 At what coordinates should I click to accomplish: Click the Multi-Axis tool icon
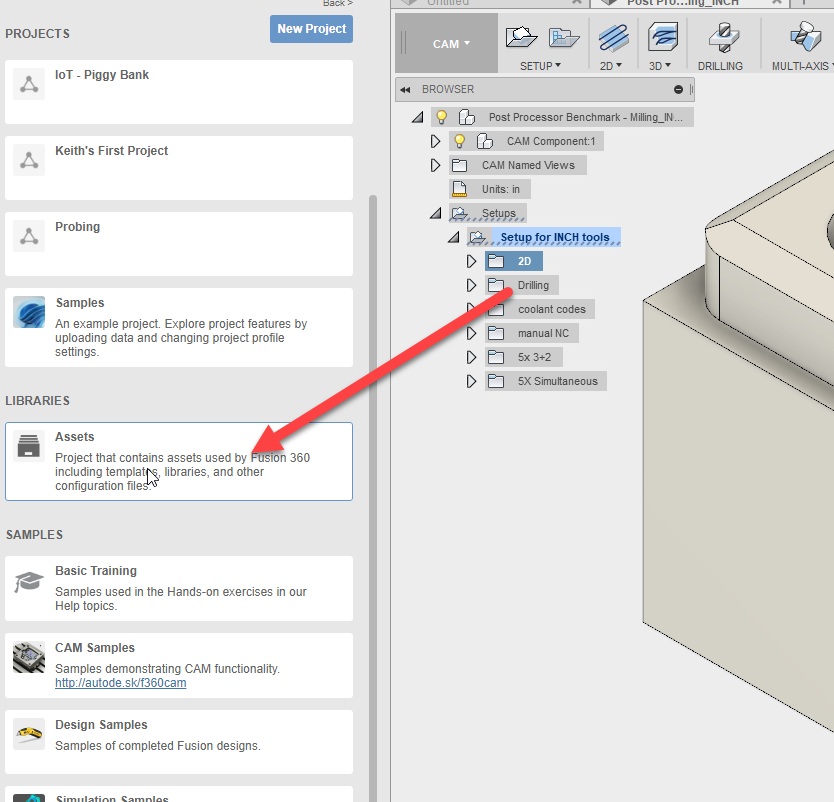coord(805,36)
